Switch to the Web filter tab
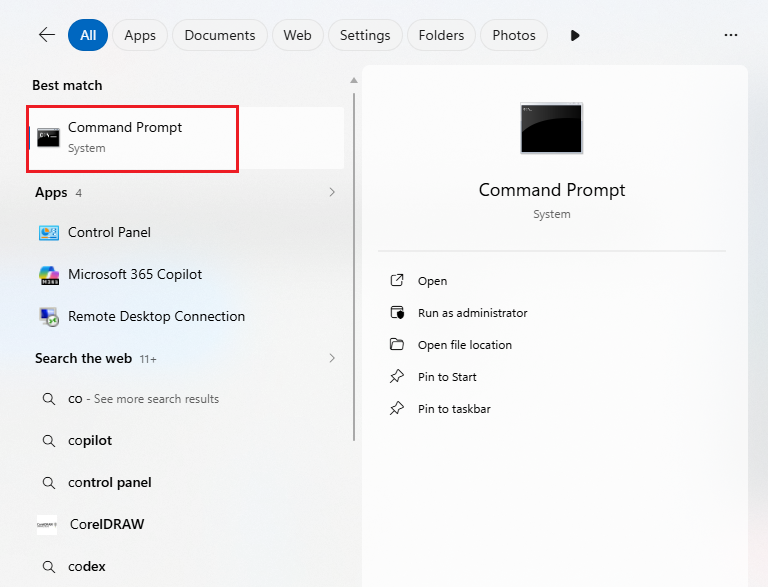Screen dimensions: 768x587 297,35
